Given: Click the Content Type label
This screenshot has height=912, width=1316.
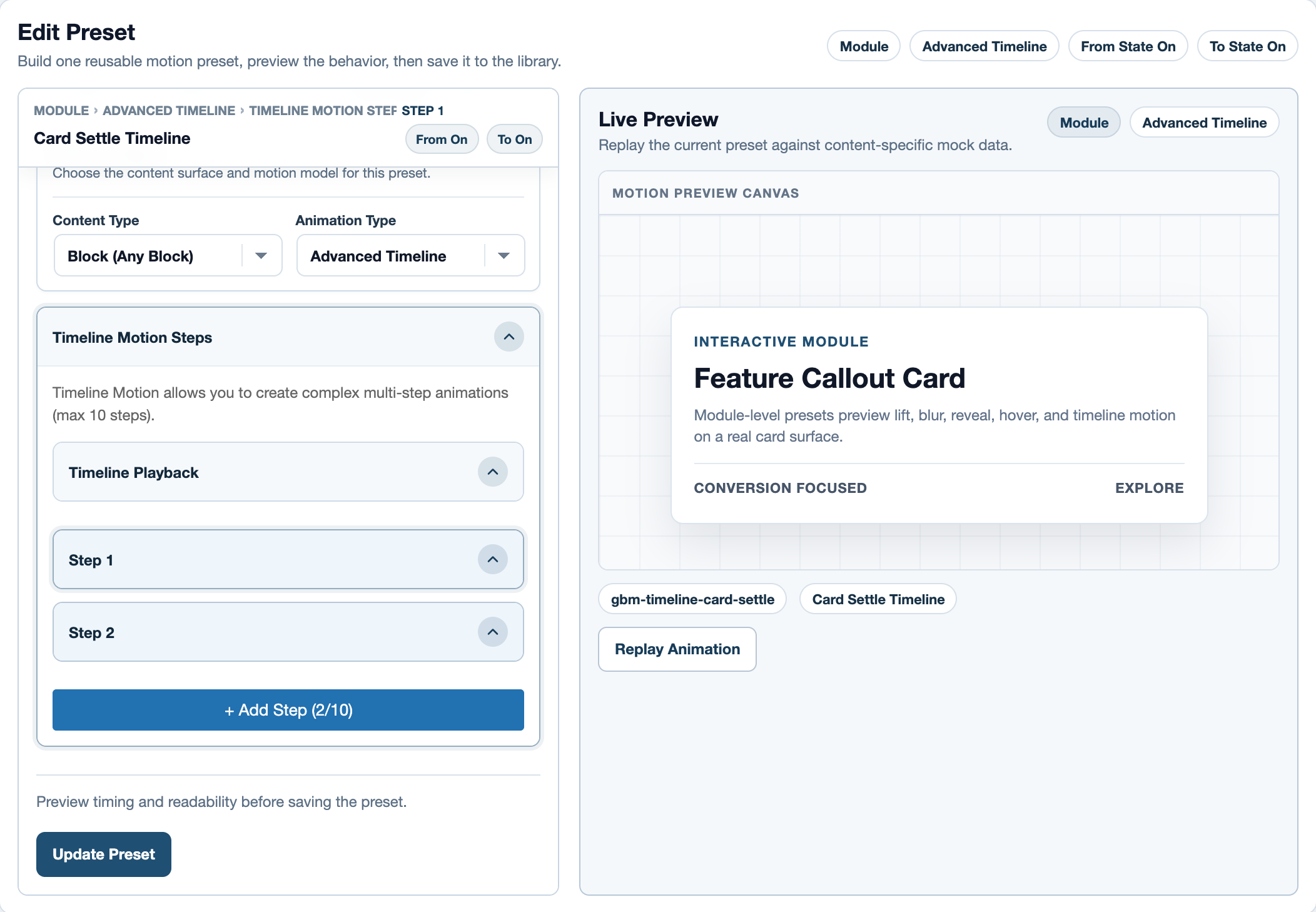Looking at the screenshot, I should point(96,220).
